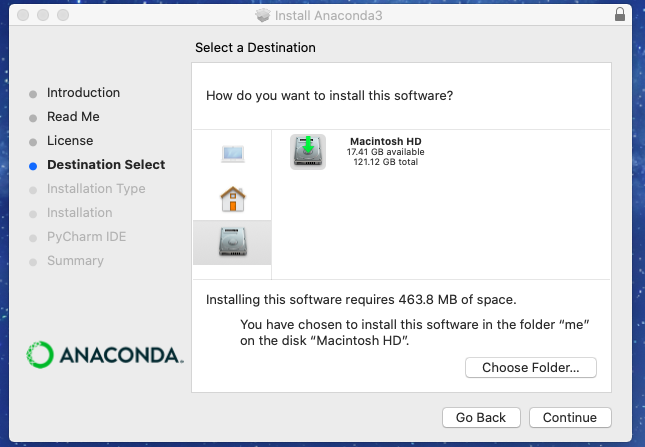Click the Summary step label
This screenshot has width=645, height=447.
(75, 261)
